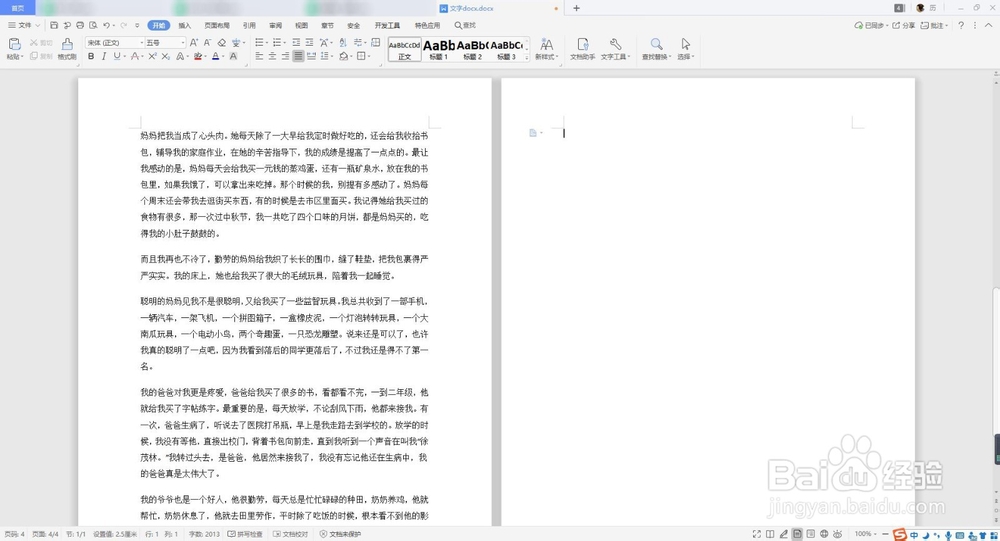This screenshot has width=1000, height=541.
Task: Center align the paragraph
Action: [x=272, y=56]
